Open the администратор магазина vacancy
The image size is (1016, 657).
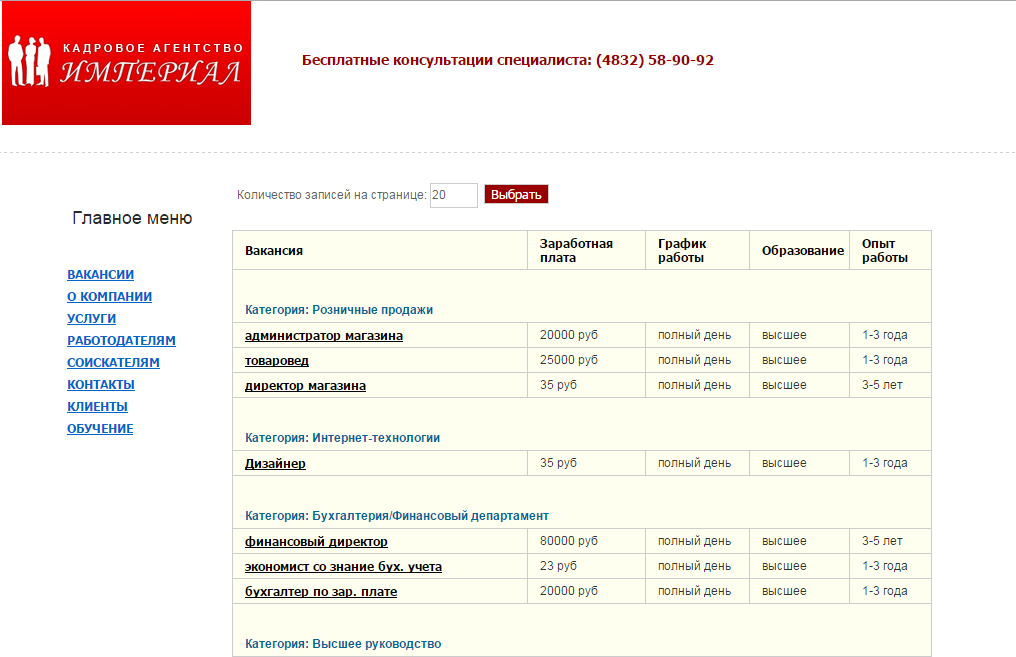coord(324,336)
